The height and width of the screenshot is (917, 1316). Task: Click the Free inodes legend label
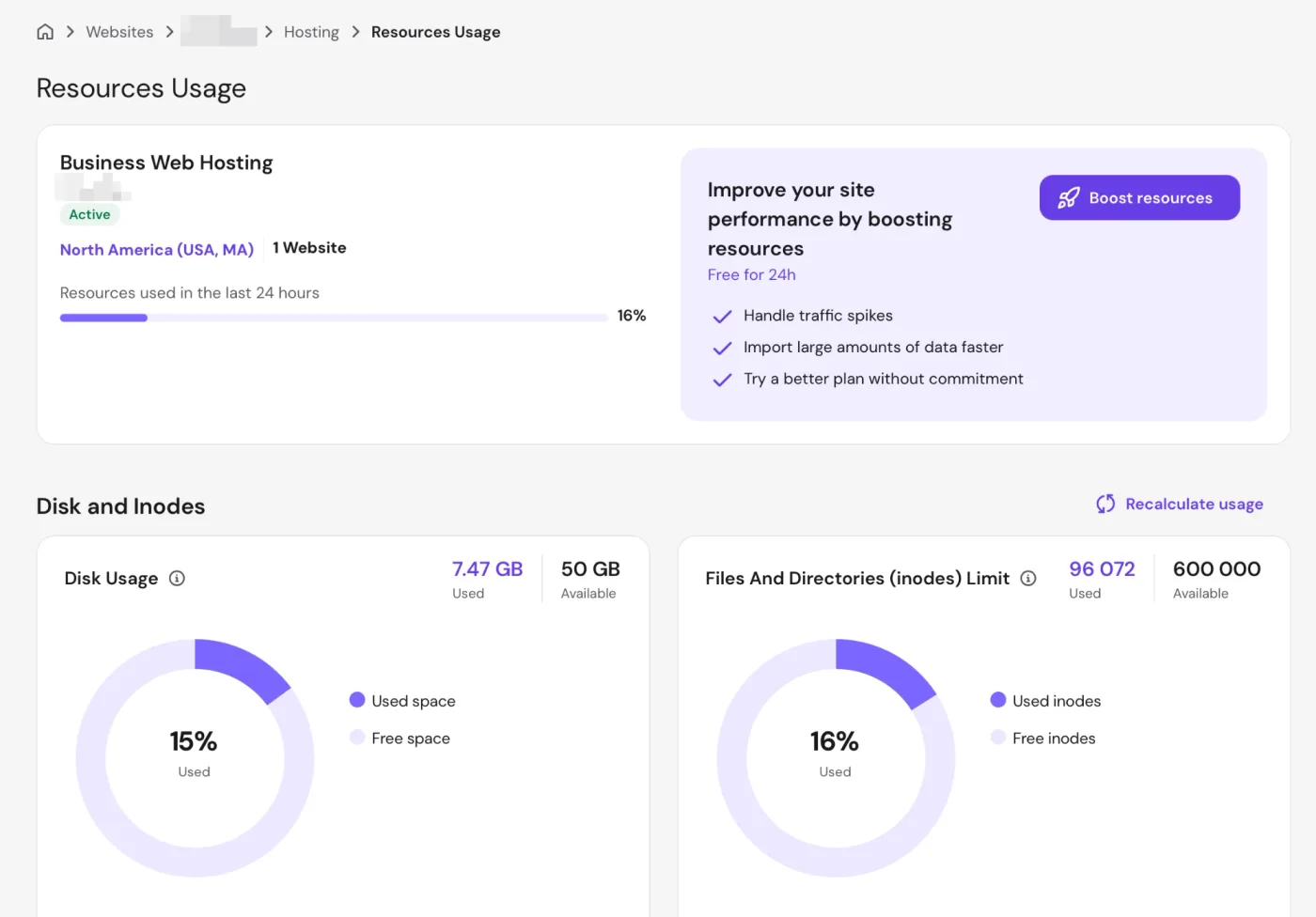pos(1054,738)
